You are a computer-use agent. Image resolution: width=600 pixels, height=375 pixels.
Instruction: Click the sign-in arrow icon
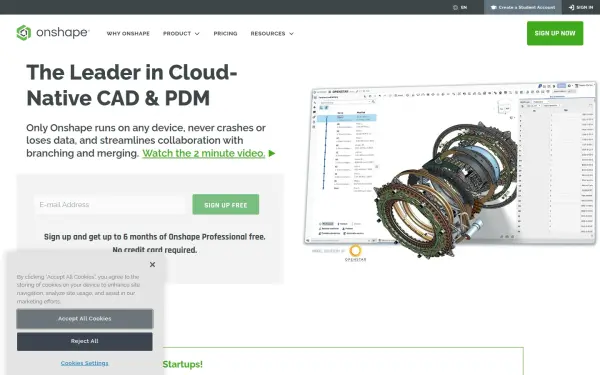pyautogui.click(x=571, y=7)
